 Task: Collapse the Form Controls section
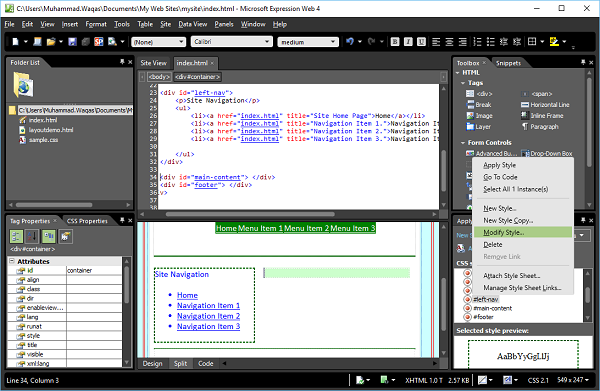tap(463, 143)
